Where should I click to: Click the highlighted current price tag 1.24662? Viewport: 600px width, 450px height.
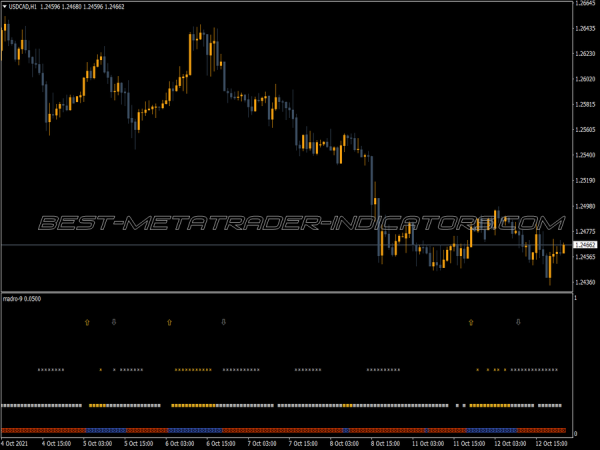point(586,245)
